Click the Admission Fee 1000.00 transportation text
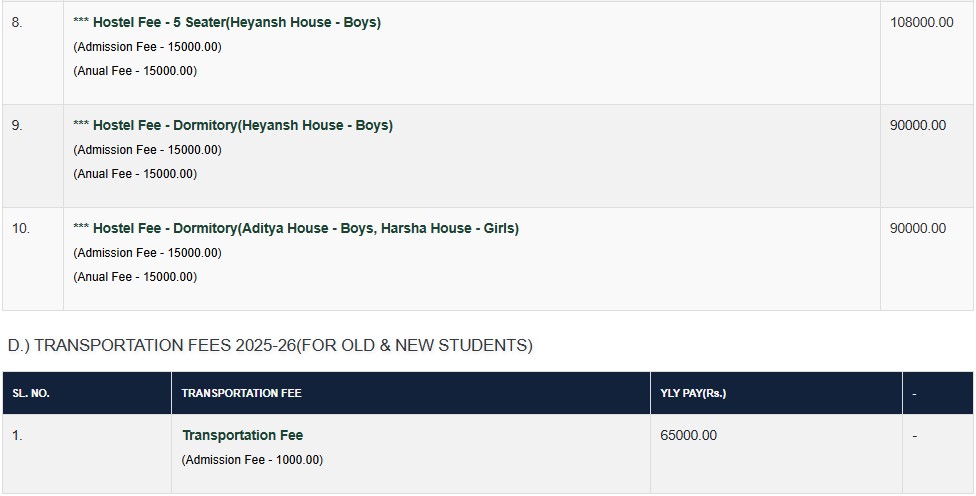 (252, 460)
